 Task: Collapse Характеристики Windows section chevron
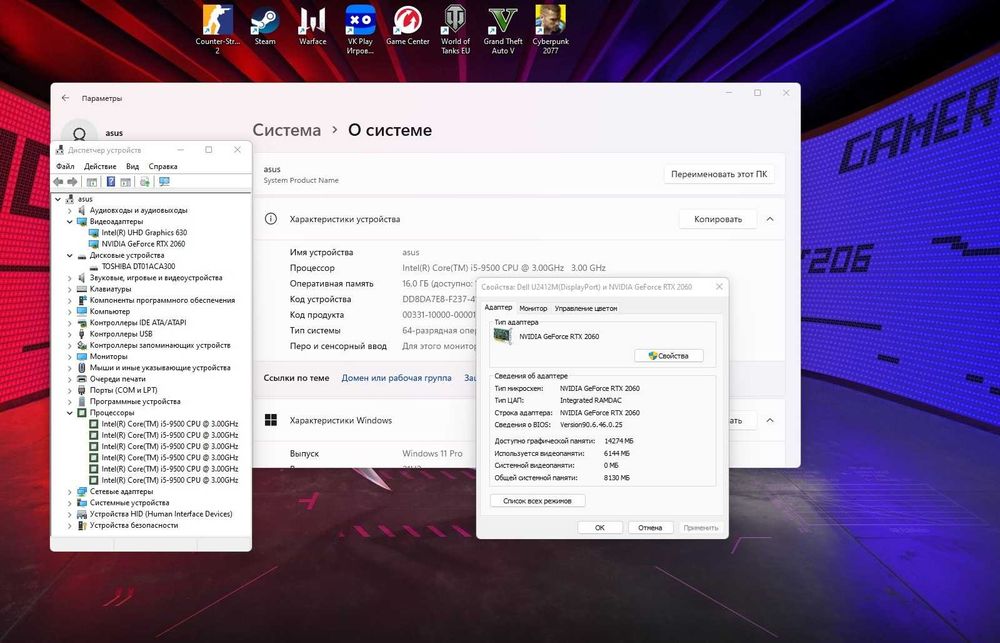(770, 420)
